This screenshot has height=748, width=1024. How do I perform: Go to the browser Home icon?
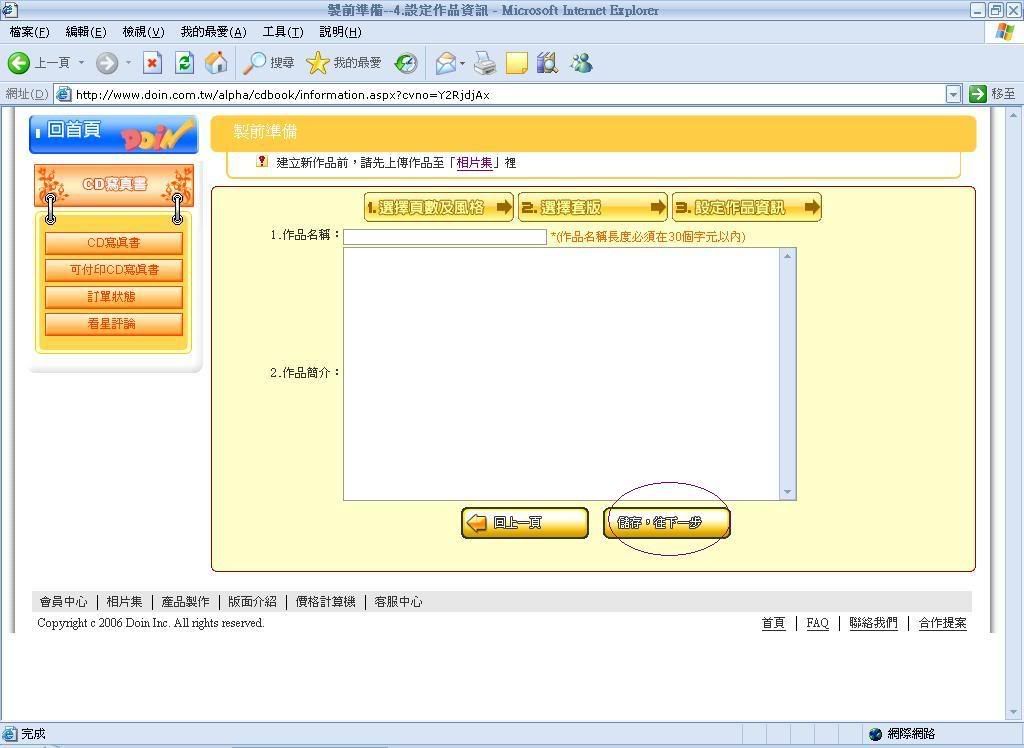tap(216, 63)
